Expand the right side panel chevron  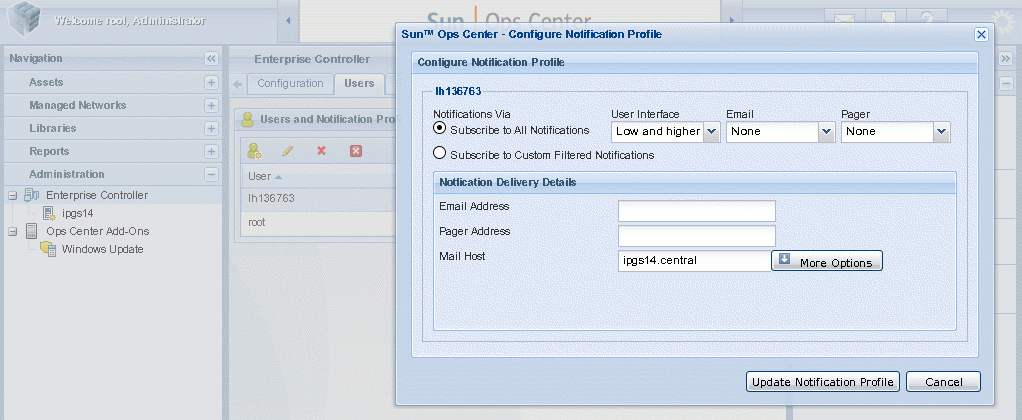coord(1004,59)
